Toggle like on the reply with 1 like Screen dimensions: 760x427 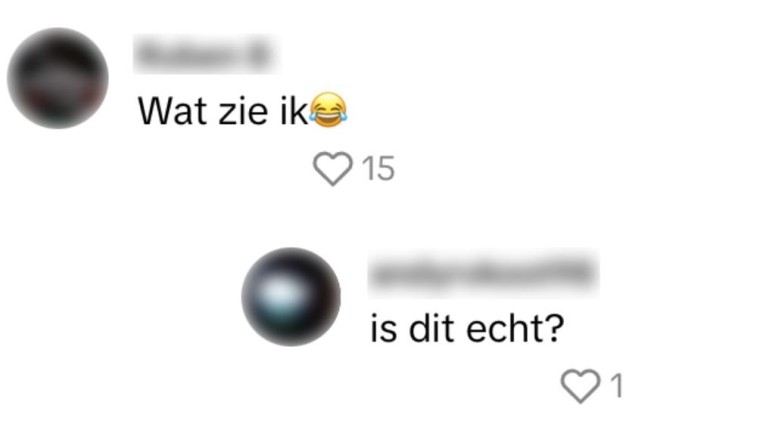click(580, 386)
